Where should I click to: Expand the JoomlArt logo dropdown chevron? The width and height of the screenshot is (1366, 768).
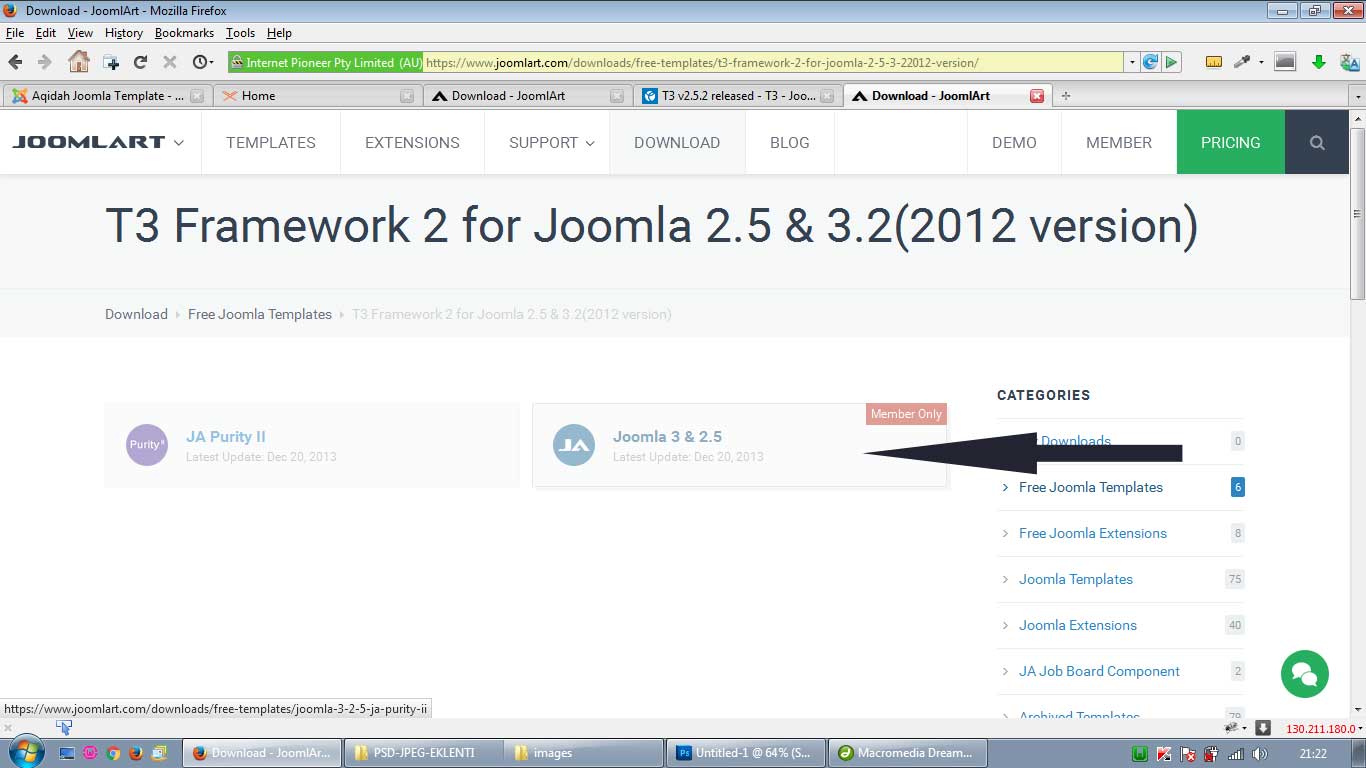(179, 143)
